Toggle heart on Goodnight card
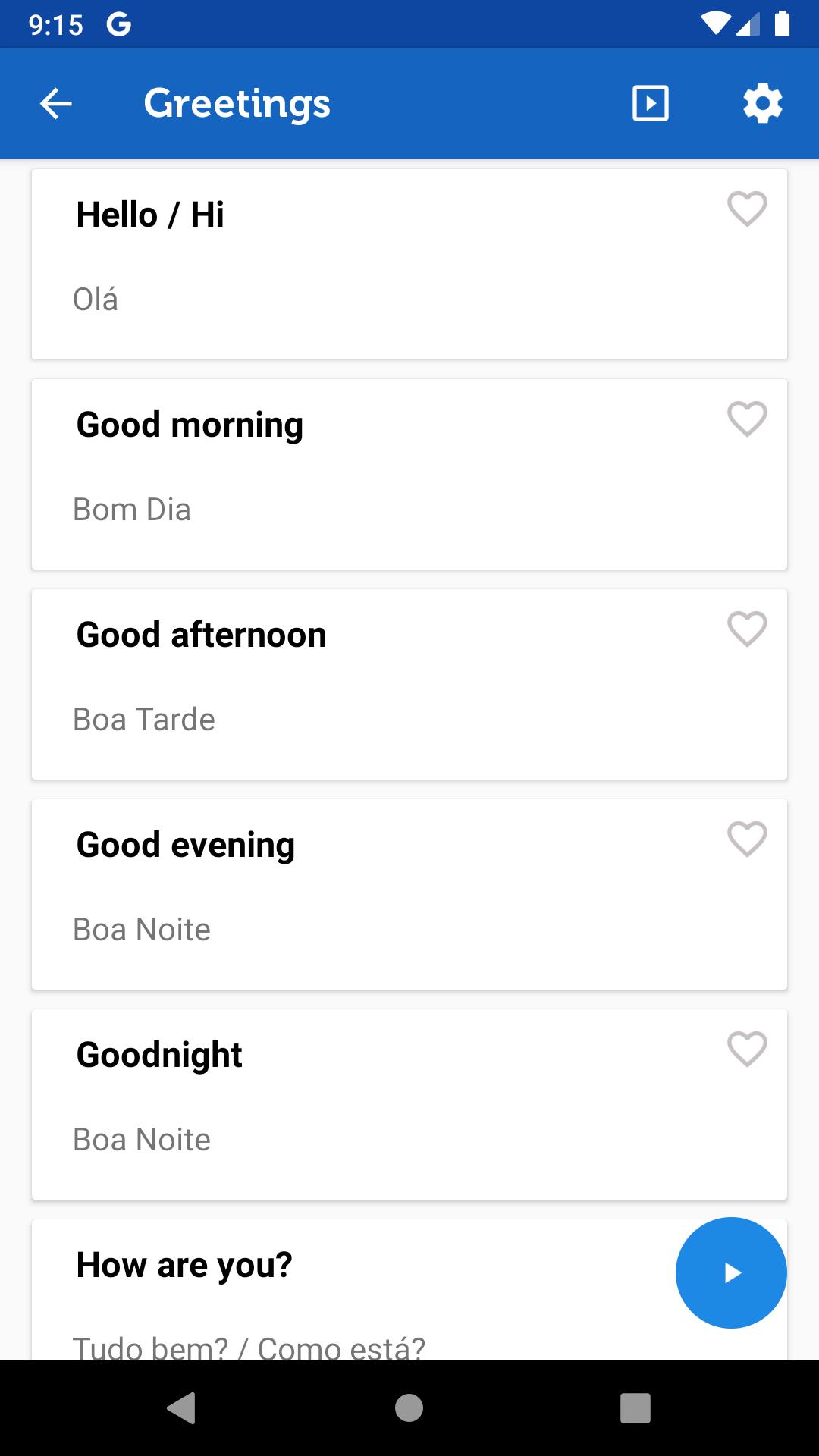819x1456 pixels. click(747, 1050)
